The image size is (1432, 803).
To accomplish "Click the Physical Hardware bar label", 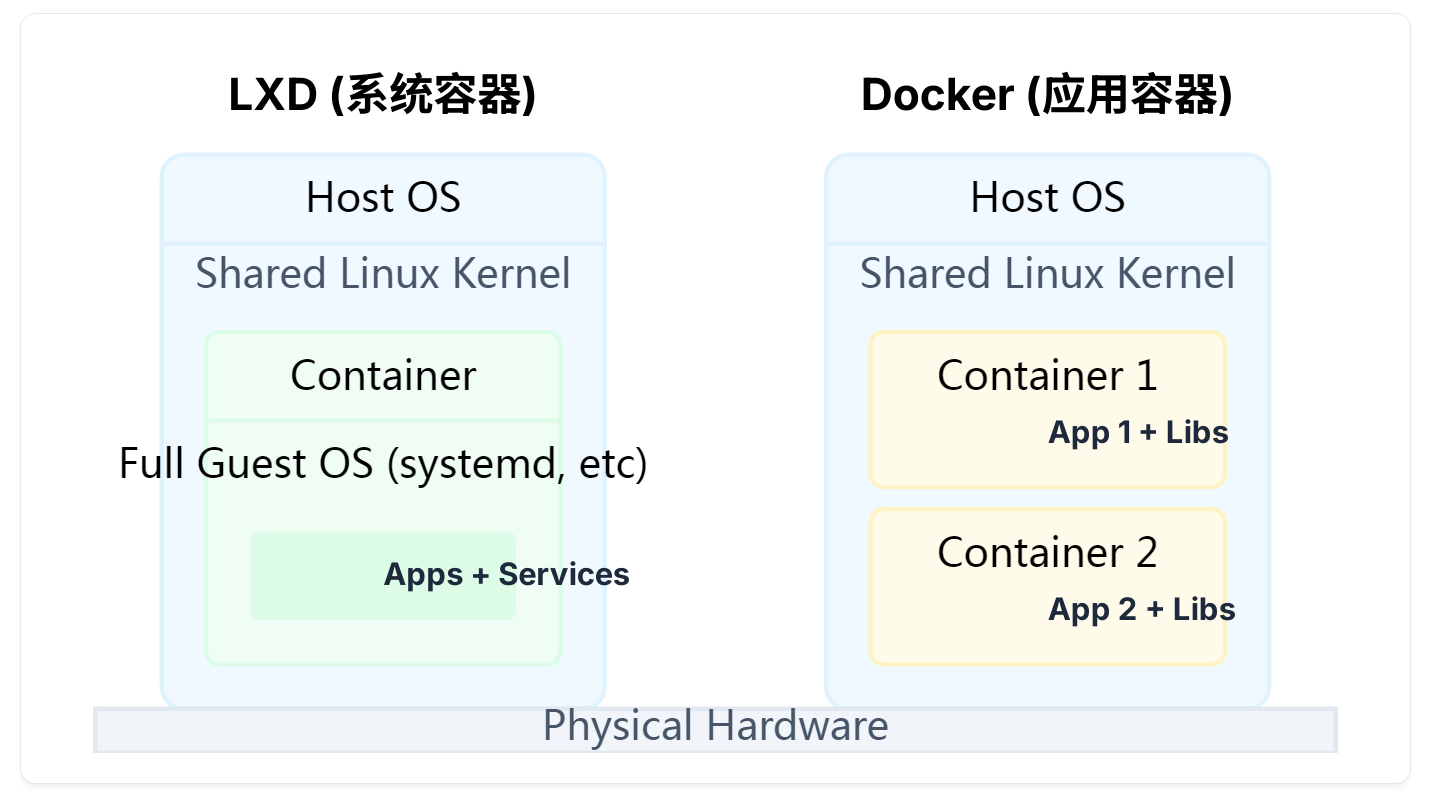I will [x=715, y=726].
